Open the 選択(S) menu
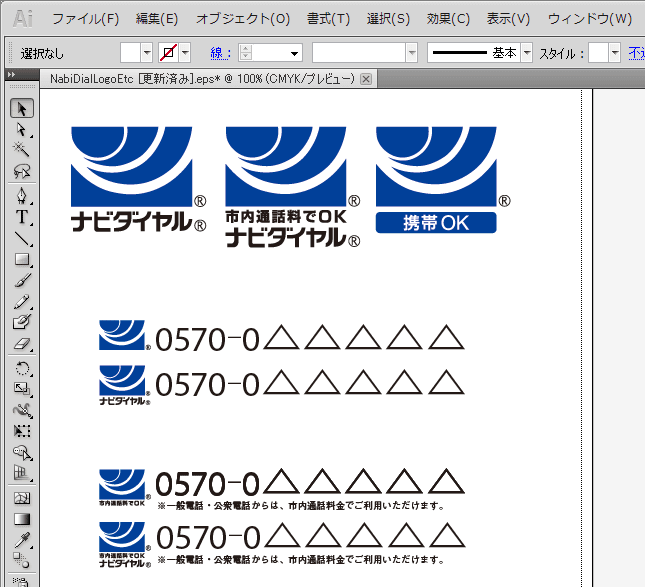The width and height of the screenshot is (645, 587). [388, 19]
